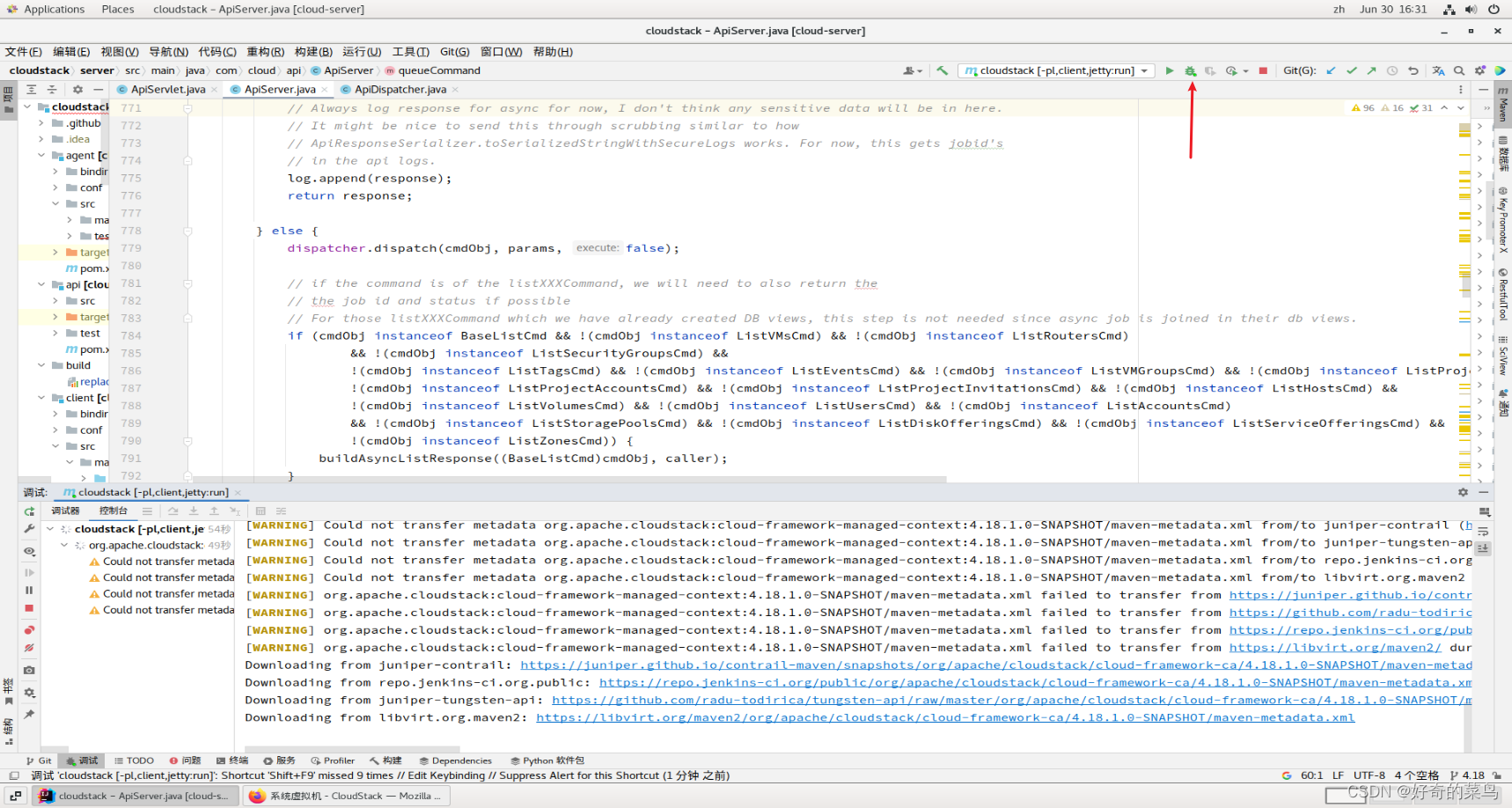Rerun the session with the debug panel rerun icon
This screenshot has height=808, width=1512.
coord(28,511)
